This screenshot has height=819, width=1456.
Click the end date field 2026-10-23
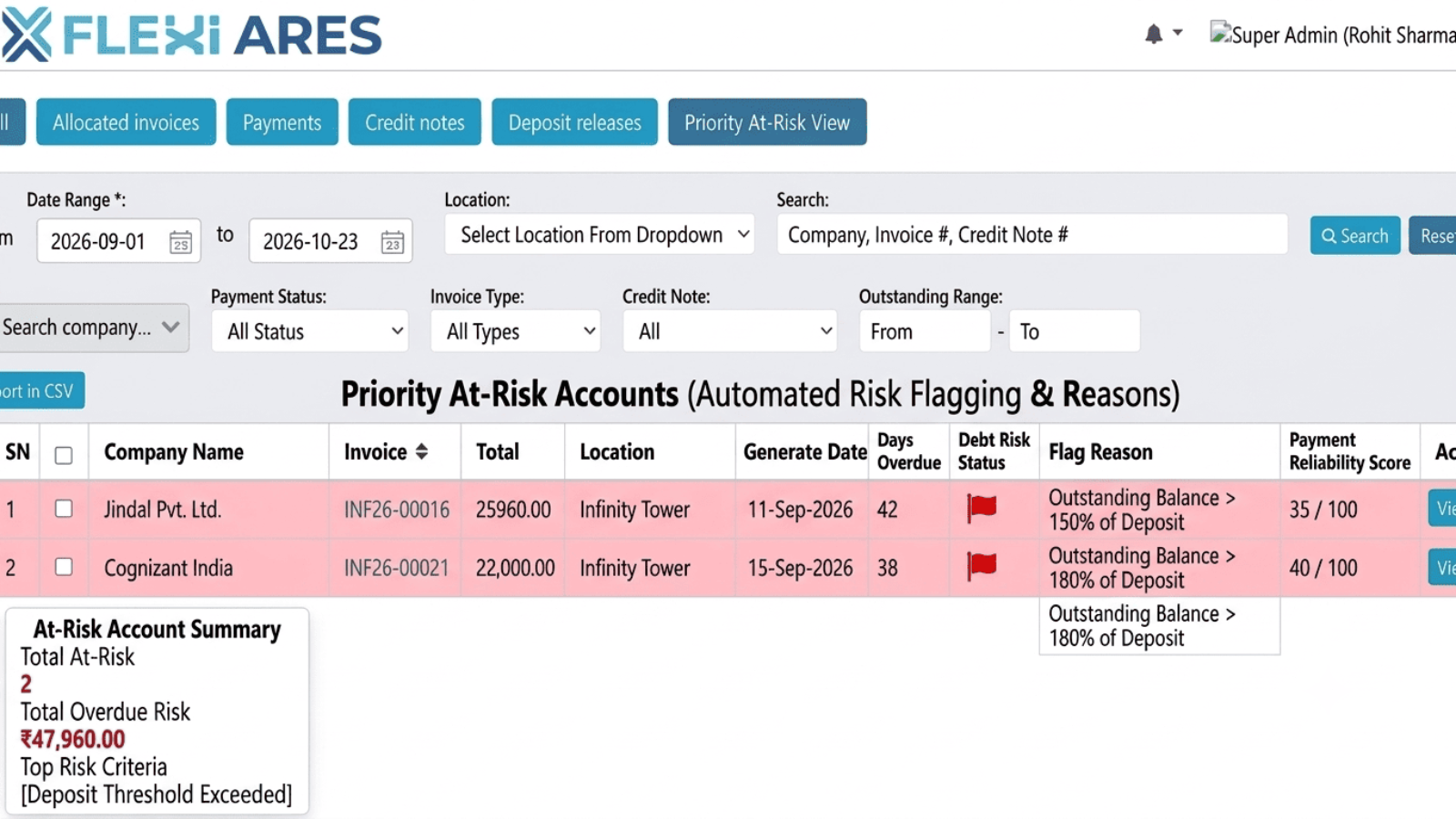(330, 241)
